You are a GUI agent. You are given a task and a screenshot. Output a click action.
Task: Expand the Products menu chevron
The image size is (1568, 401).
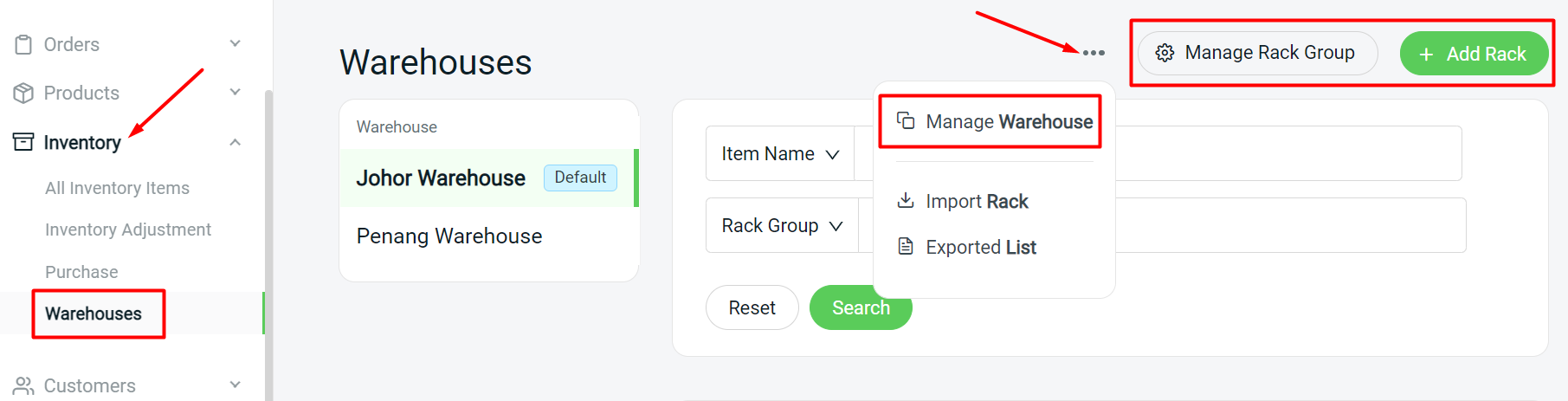click(235, 92)
